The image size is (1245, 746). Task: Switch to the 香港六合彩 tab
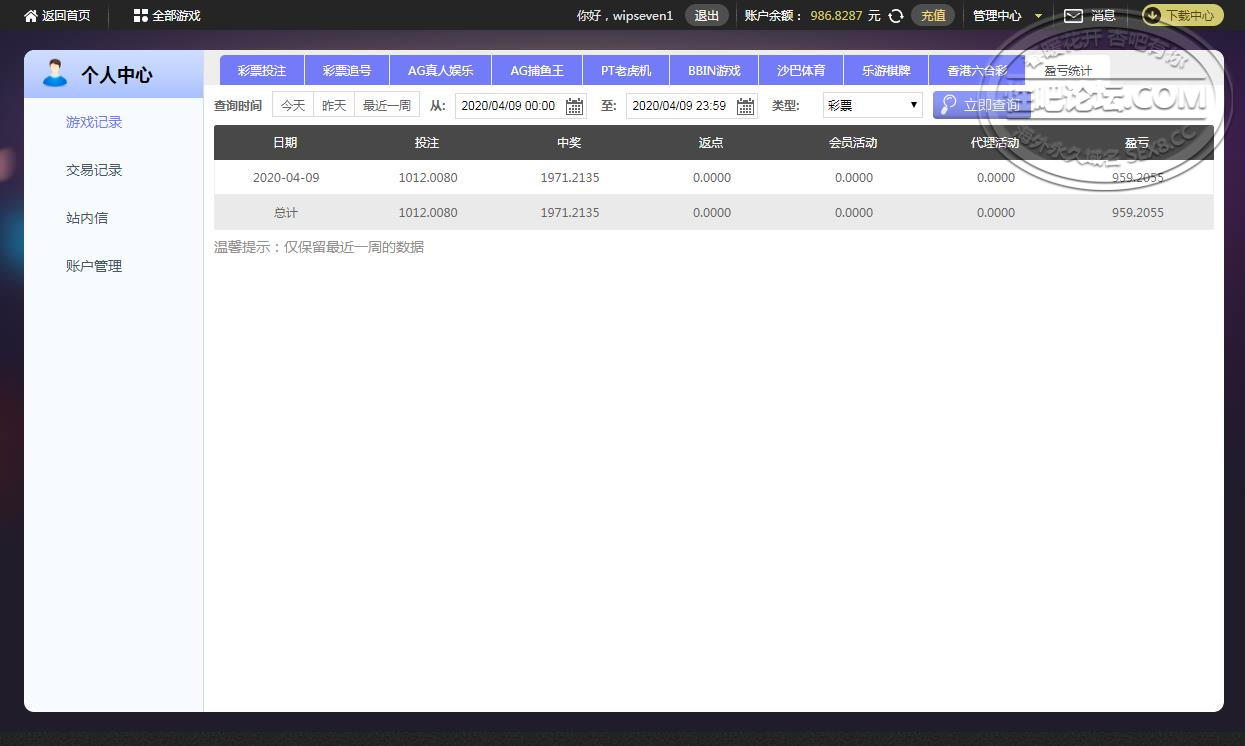click(x=977, y=70)
